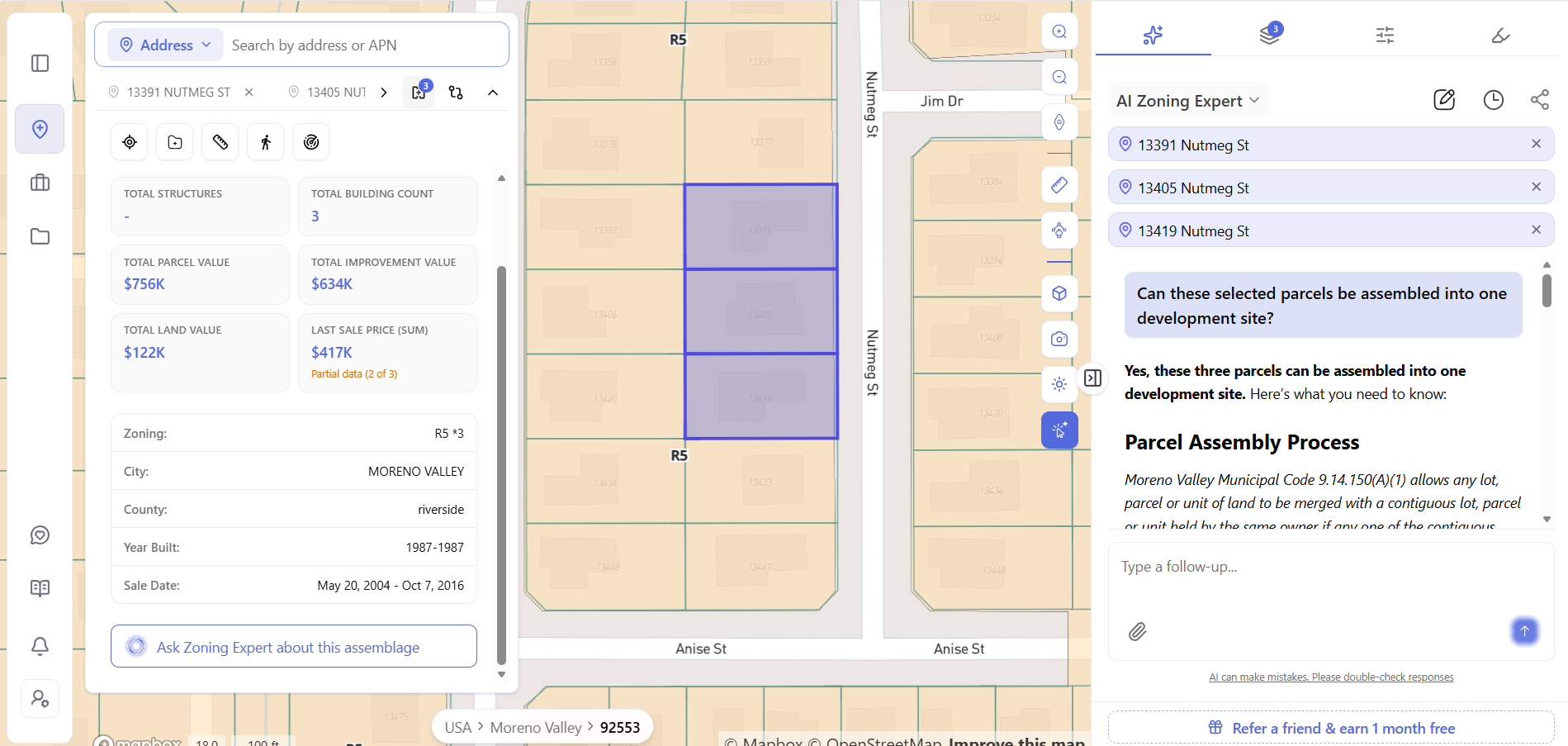Screen dimensions: 1568x746
Task: Focus the Type a follow-up input
Action: 1330,568
